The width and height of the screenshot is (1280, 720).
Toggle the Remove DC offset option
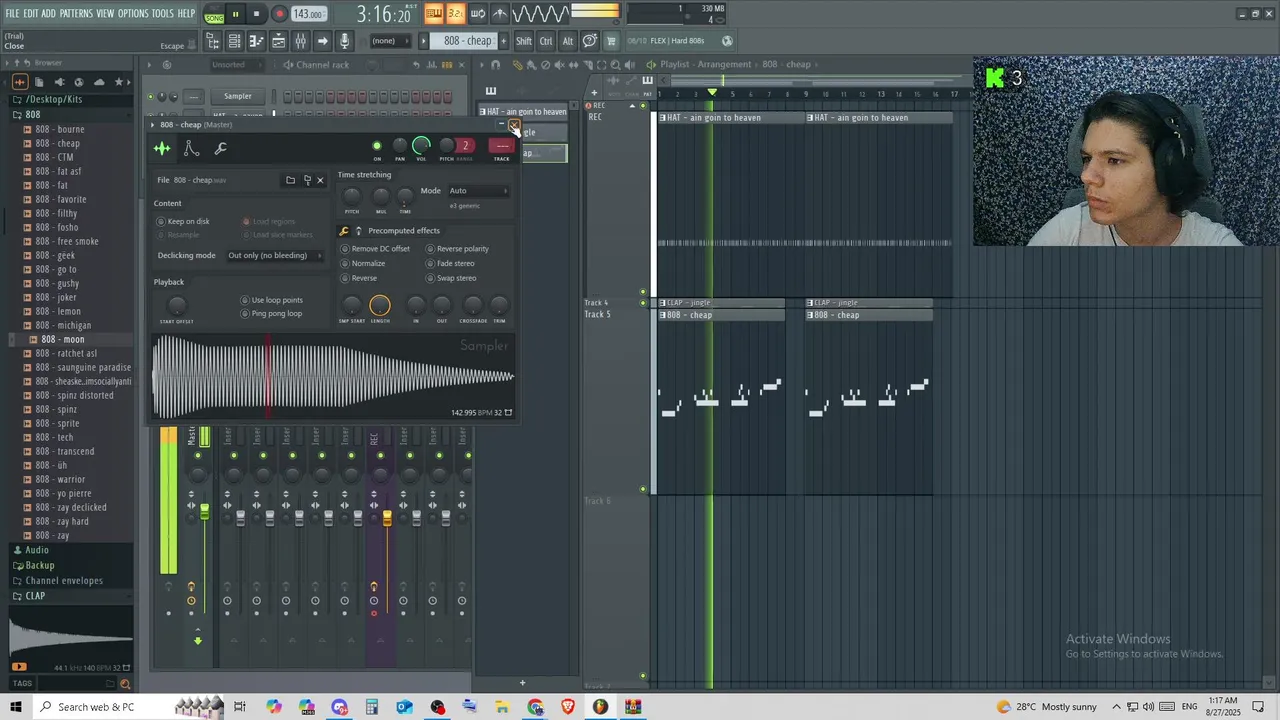tap(375, 249)
